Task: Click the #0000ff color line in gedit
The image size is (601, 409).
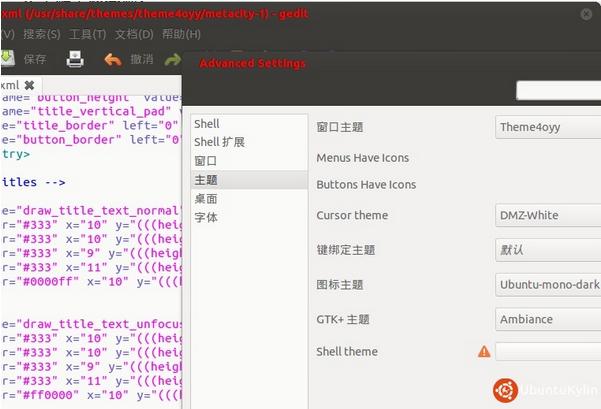Action: tap(91, 281)
